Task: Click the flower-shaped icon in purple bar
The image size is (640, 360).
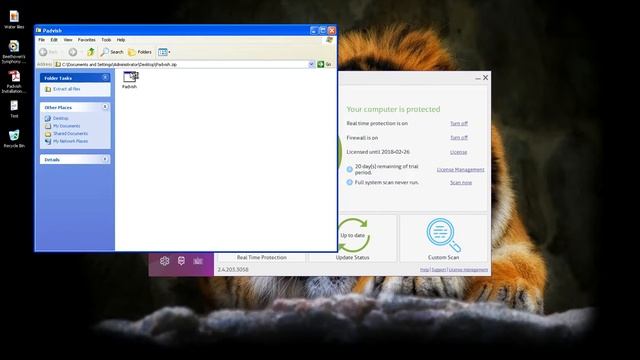Action: (x=164, y=261)
